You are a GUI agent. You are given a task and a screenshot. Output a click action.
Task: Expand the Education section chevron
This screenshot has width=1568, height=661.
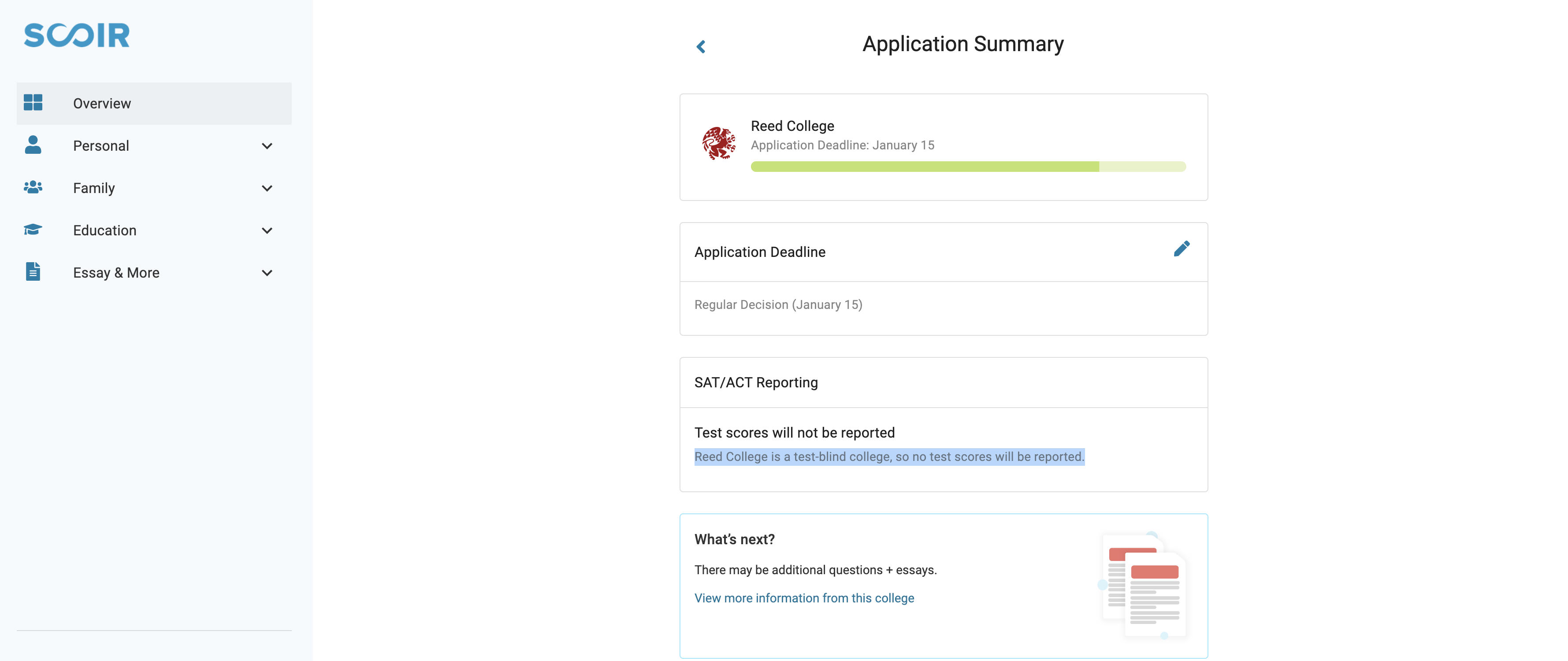click(267, 230)
